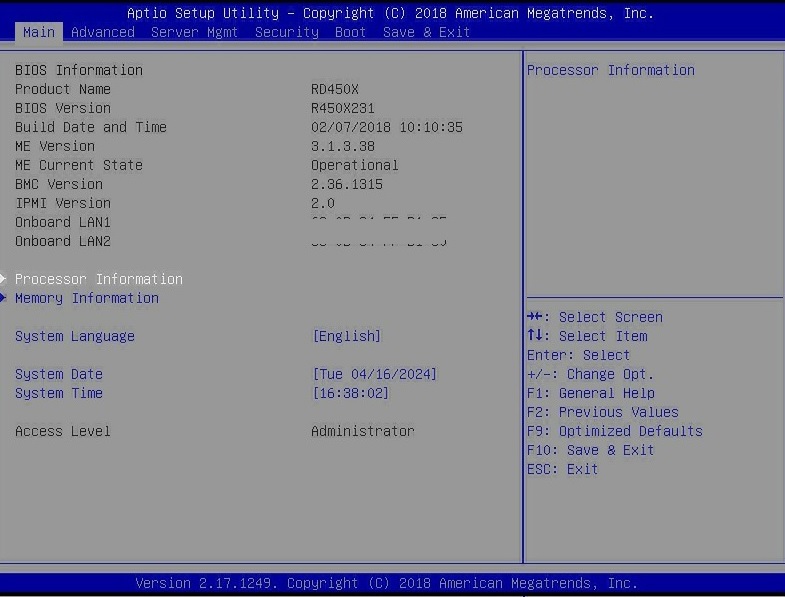Click the ESC: Exit hint
The height and width of the screenshot is (597, 785).
[562, 469]
